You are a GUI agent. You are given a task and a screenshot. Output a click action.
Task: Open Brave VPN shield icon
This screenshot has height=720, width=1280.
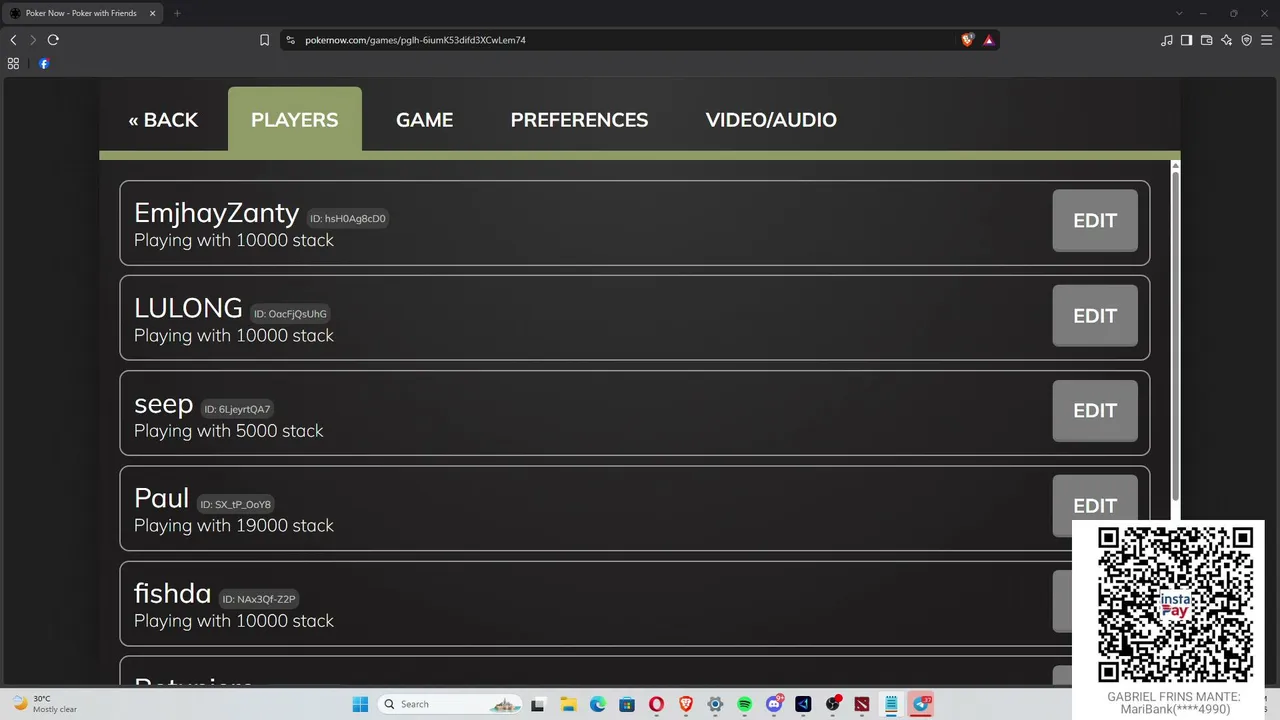1246,40
